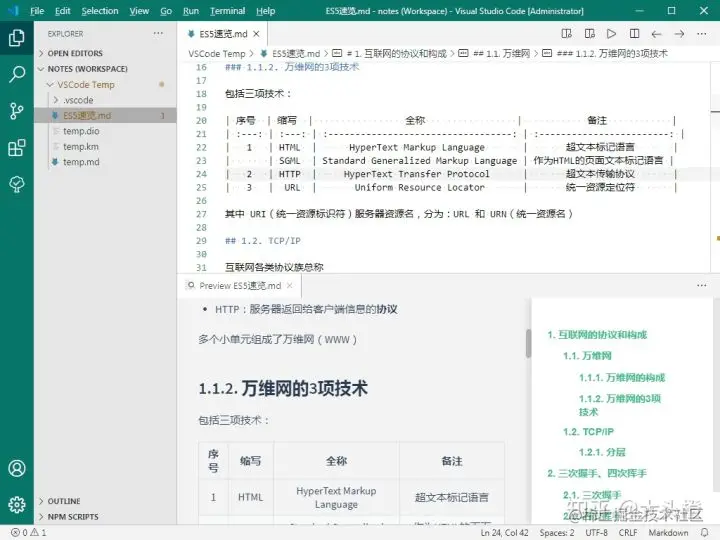Expand the OPEN EDITORS section
Image resolution: width=720 pixels, height=540 pixels.
click(75, 53)
